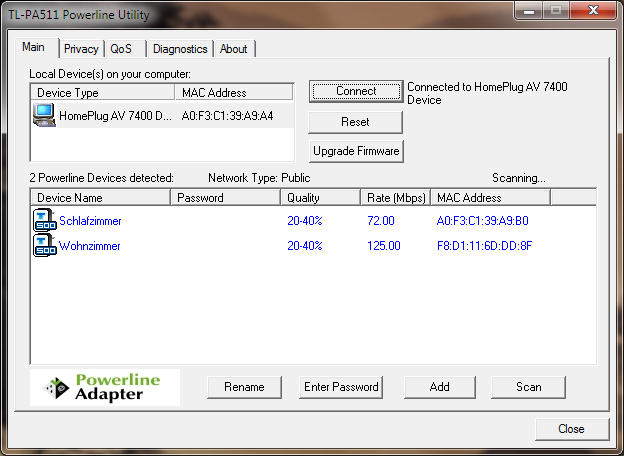Click the Rename button

244,387
